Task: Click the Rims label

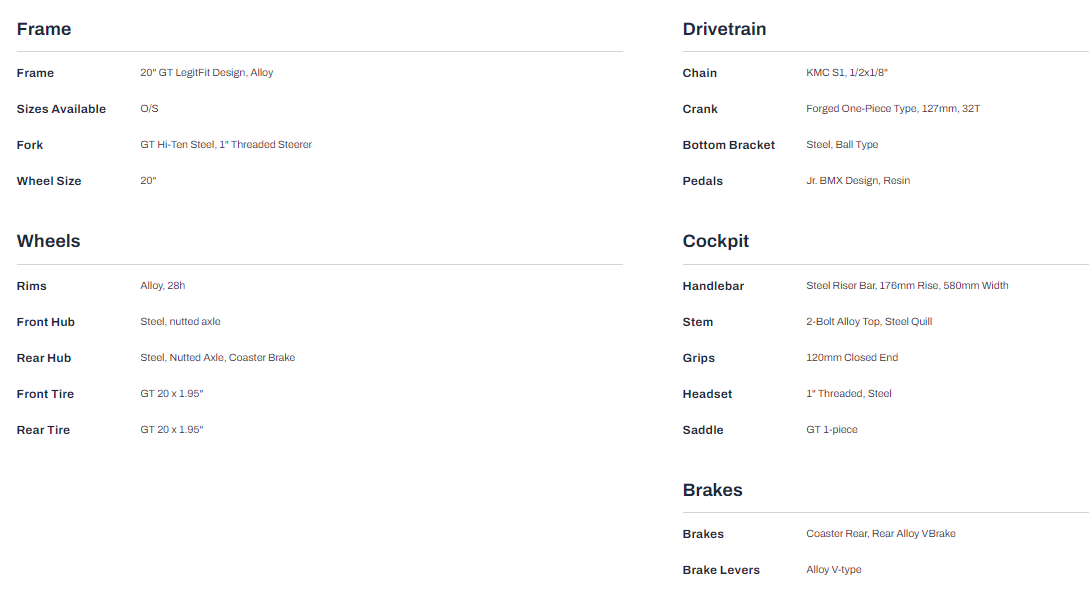Action: 32,286
